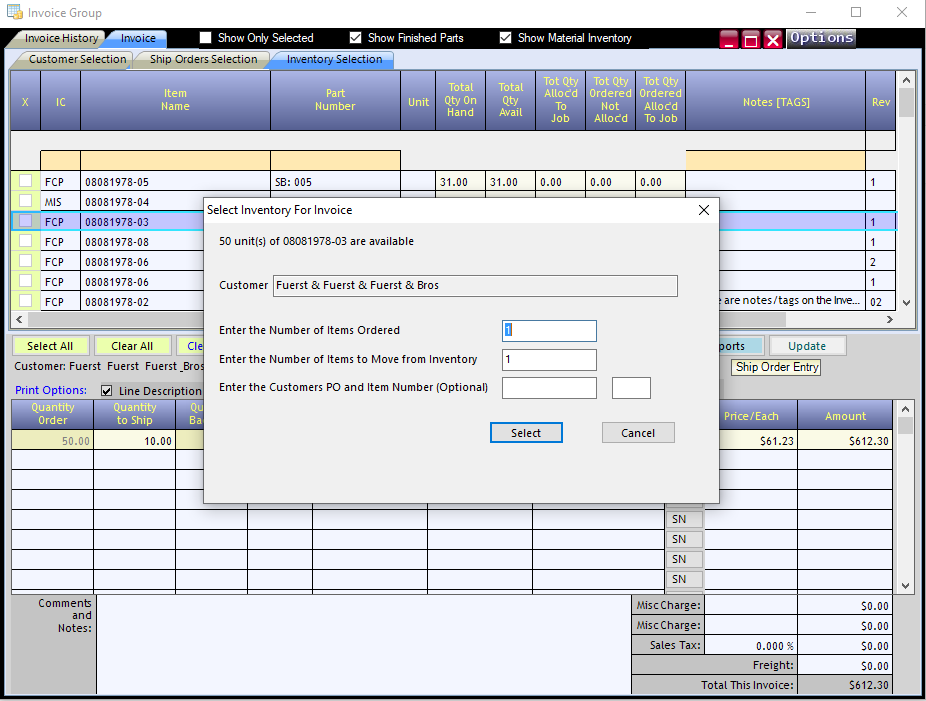The height and width of the screenshot is (701, 926).
Task: Check the box for row 08081978-08
Action: (x=25, y=241)
